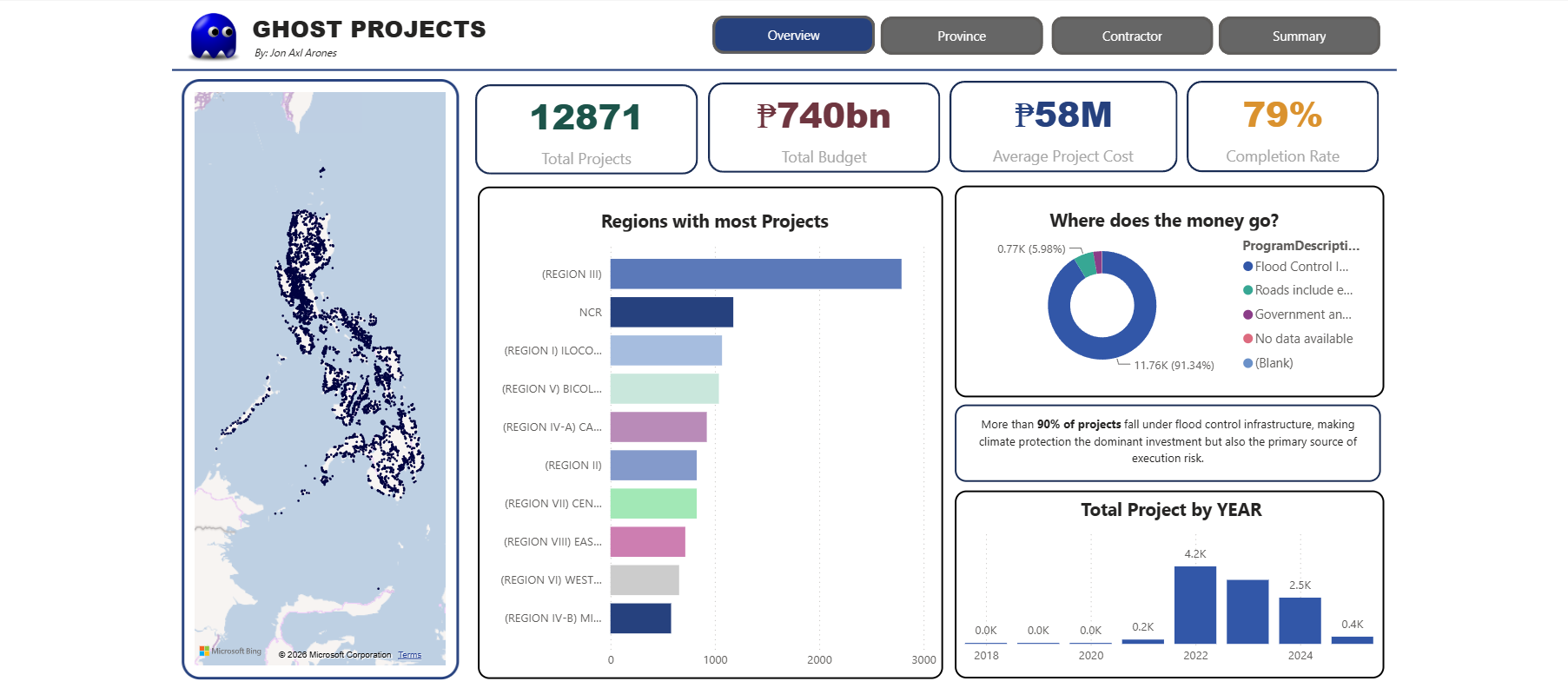Select the (REGION VI) WEST... bar

click(x=645, y=579)
